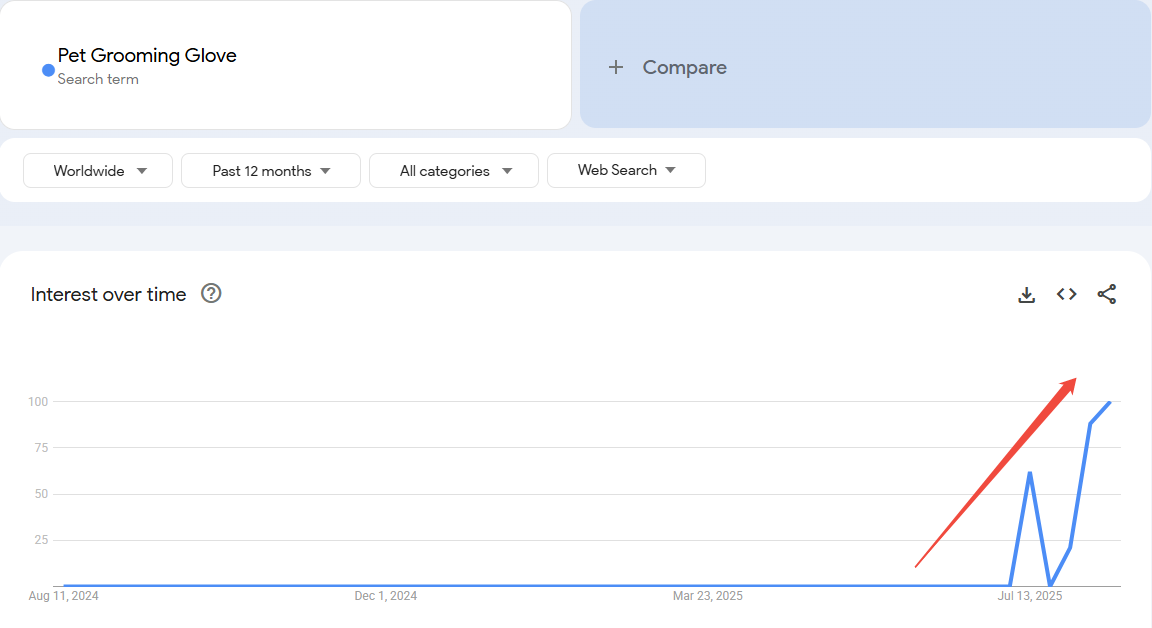Open the Worldwide location dropdown

coord(97,170)
